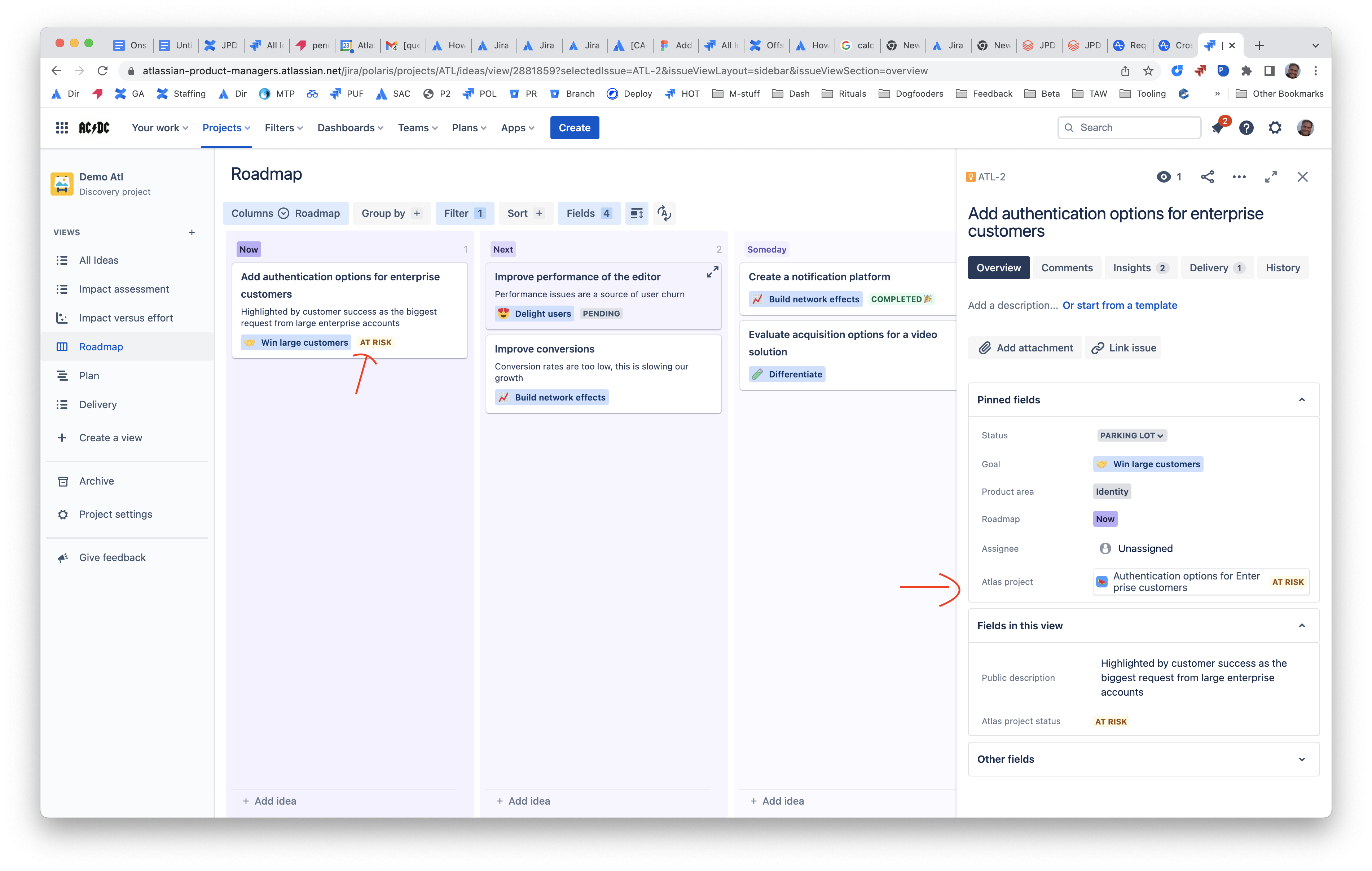Expand issue panel to full screen
Screen dimensions: 1372x871
pyautogui.click(x=1271, y=177)
